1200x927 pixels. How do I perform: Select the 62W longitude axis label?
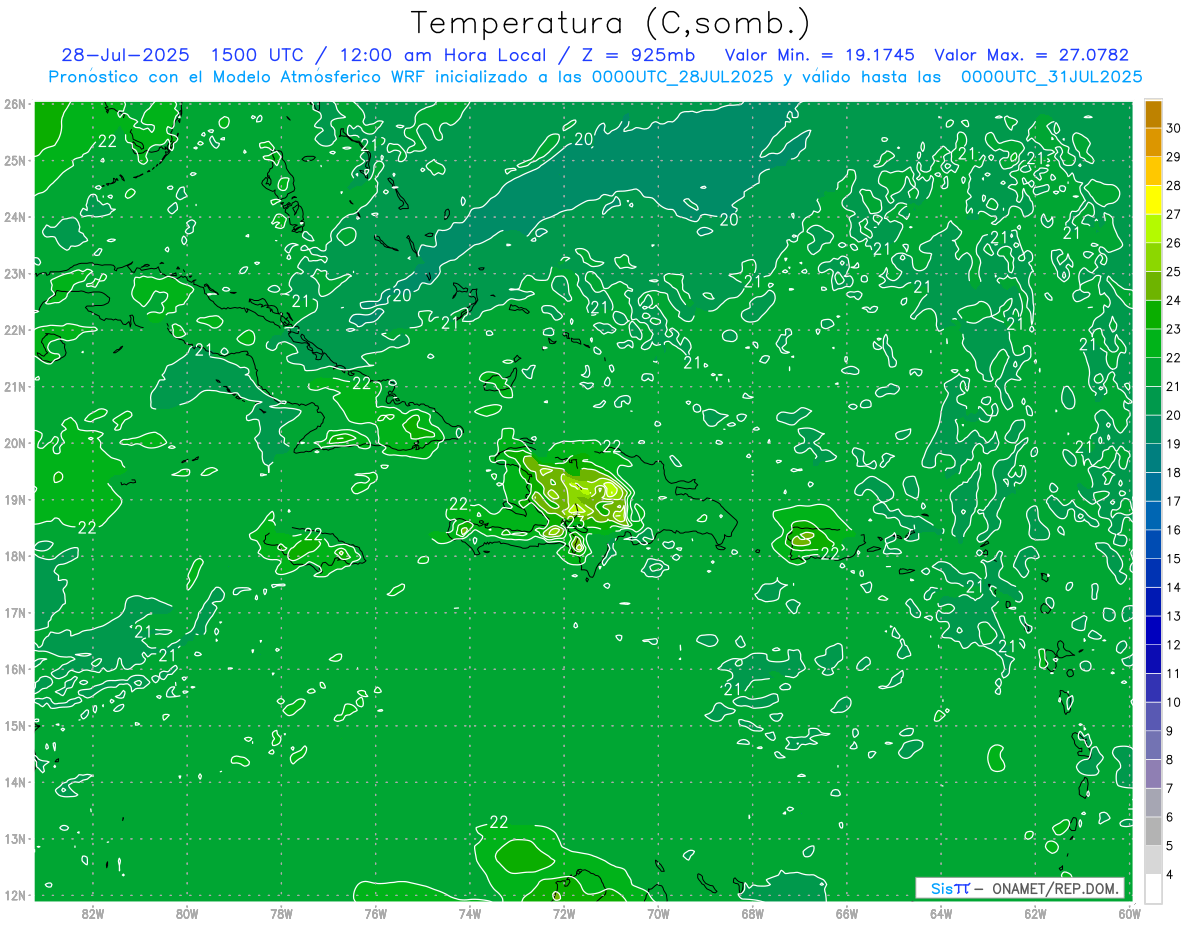[x=1035, y=912]
